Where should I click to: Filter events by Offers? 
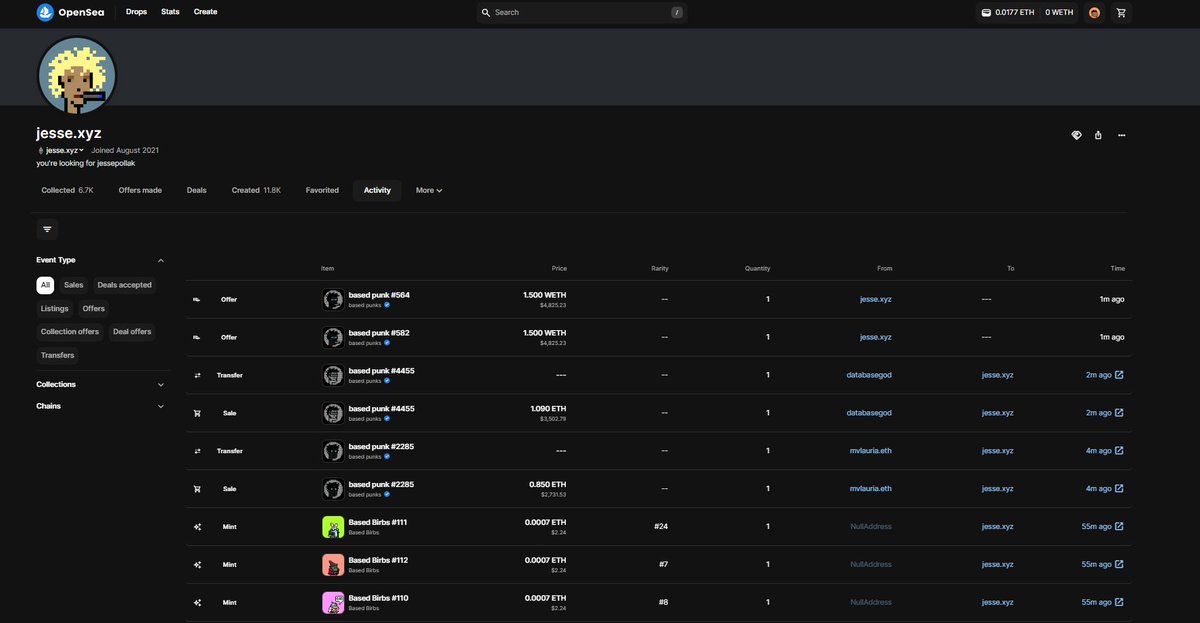[94, 309]
